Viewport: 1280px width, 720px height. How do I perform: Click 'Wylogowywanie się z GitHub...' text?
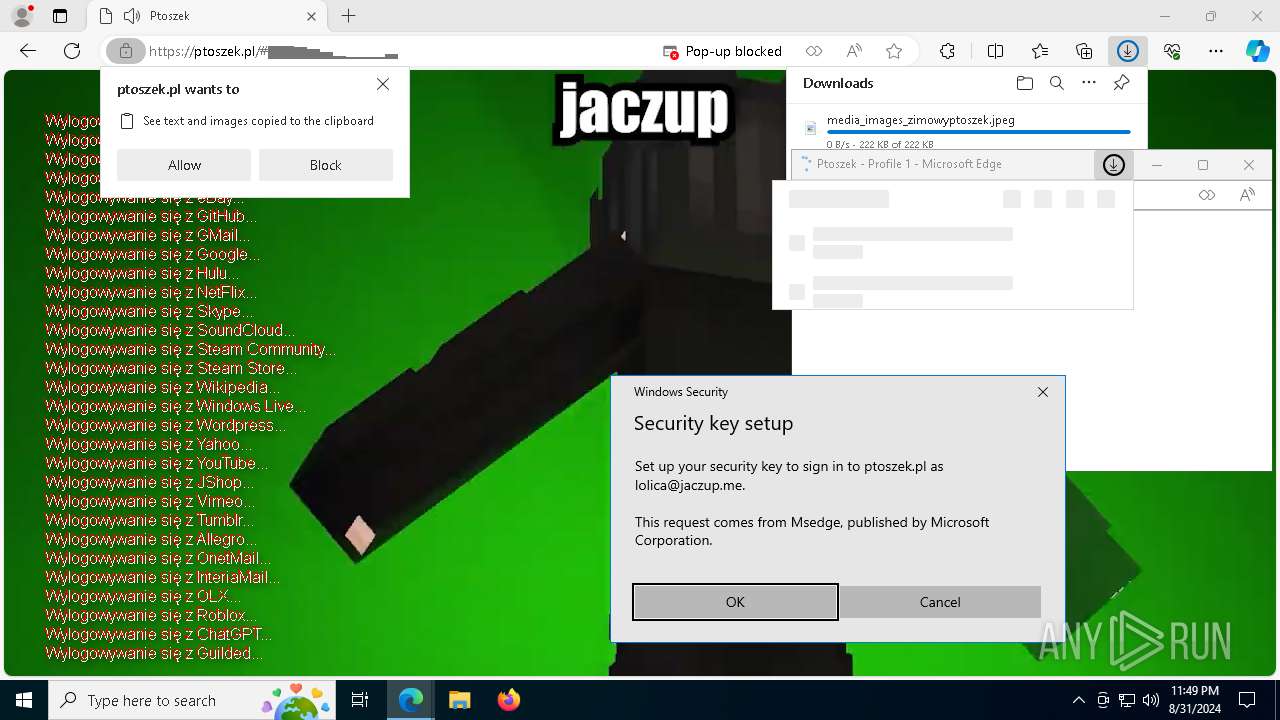[x=151, y=216]
